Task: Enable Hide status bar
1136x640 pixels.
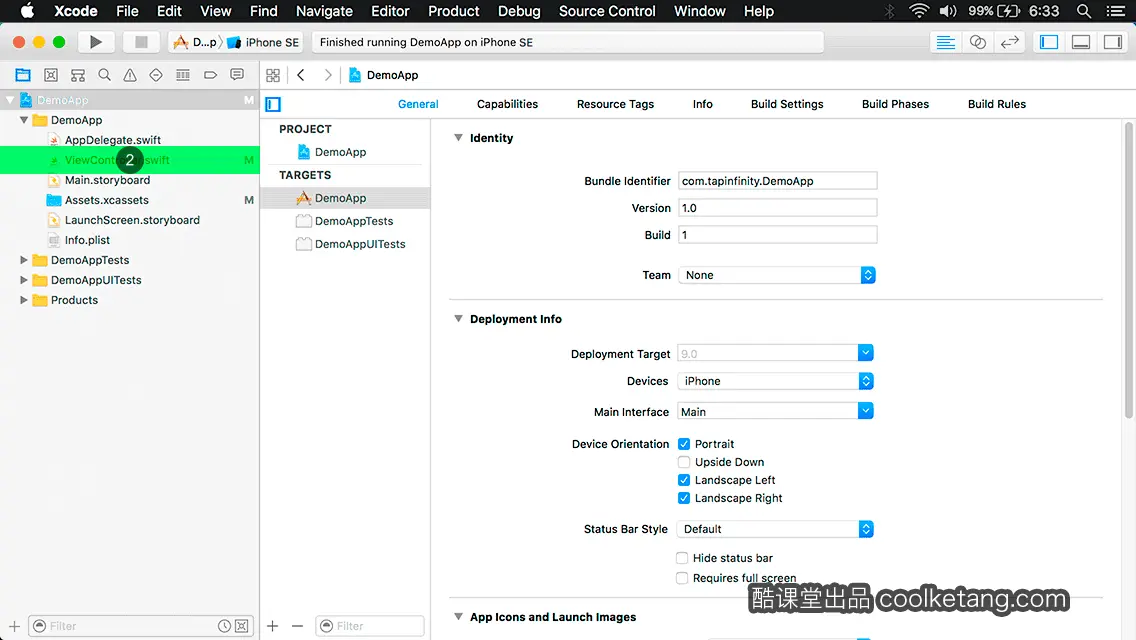Action: (x=682, y=557)
